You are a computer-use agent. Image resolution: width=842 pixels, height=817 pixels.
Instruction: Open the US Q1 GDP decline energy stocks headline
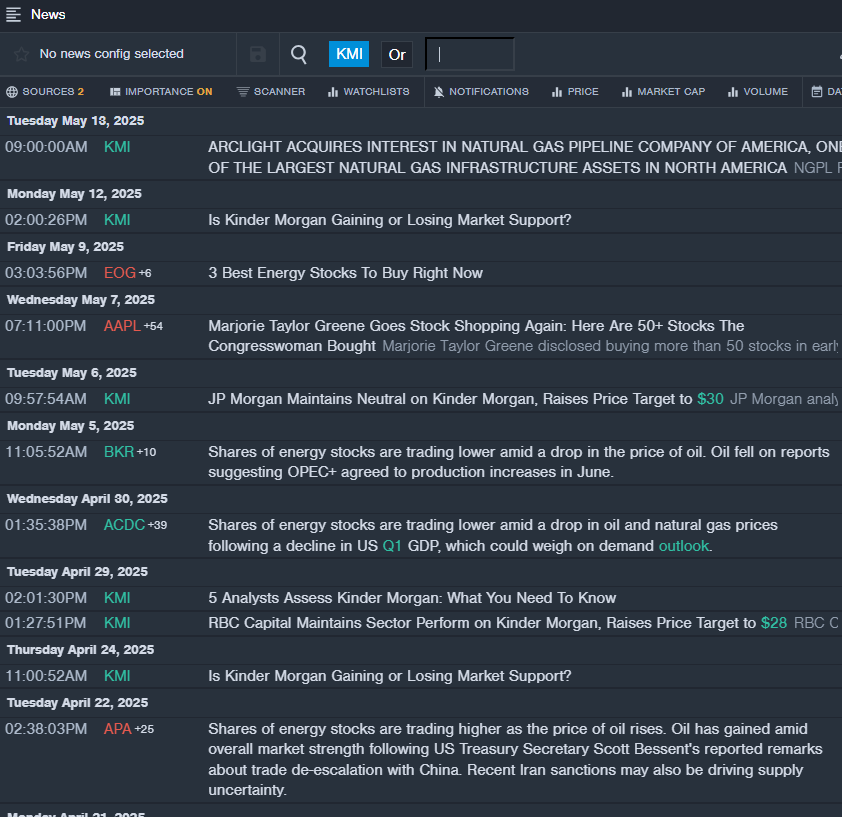(x=493, y=536)
